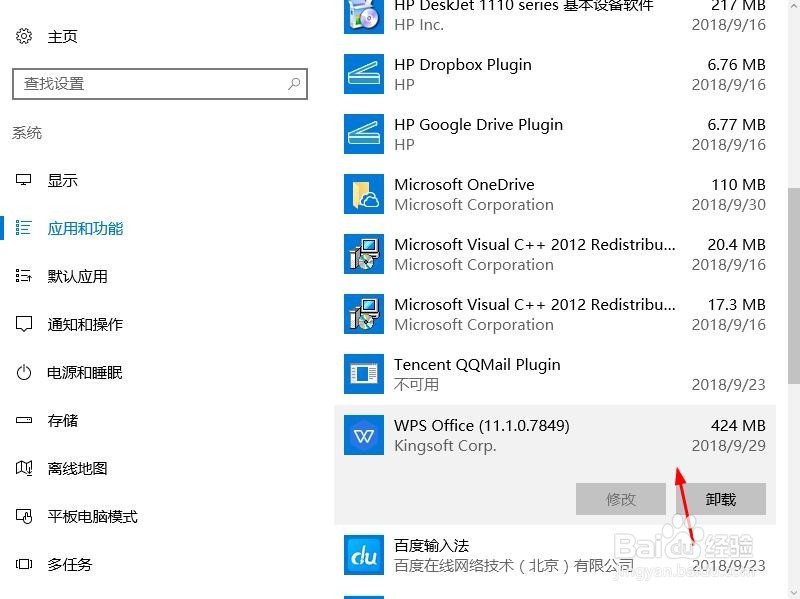Click the 6.77 MB size value
The height and width of the screenshot is (599, 800).
pos(736,124)
